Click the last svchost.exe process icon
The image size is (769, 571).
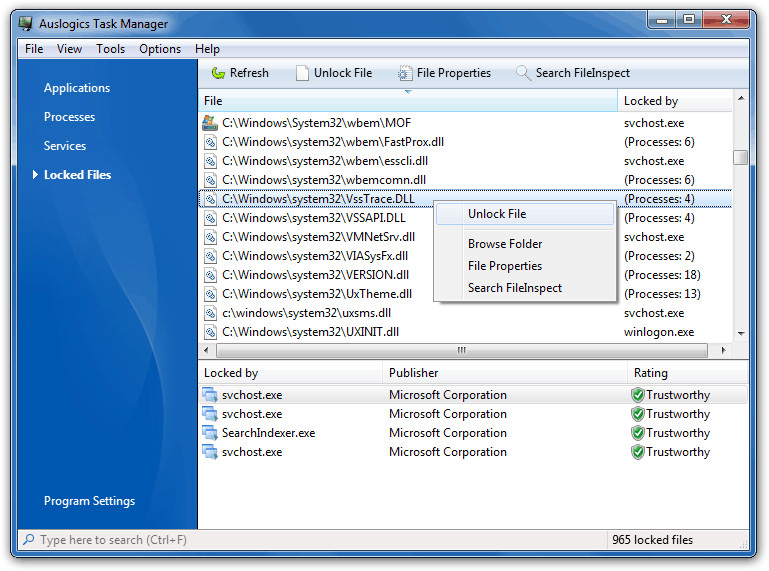click(x=210, y=452)
